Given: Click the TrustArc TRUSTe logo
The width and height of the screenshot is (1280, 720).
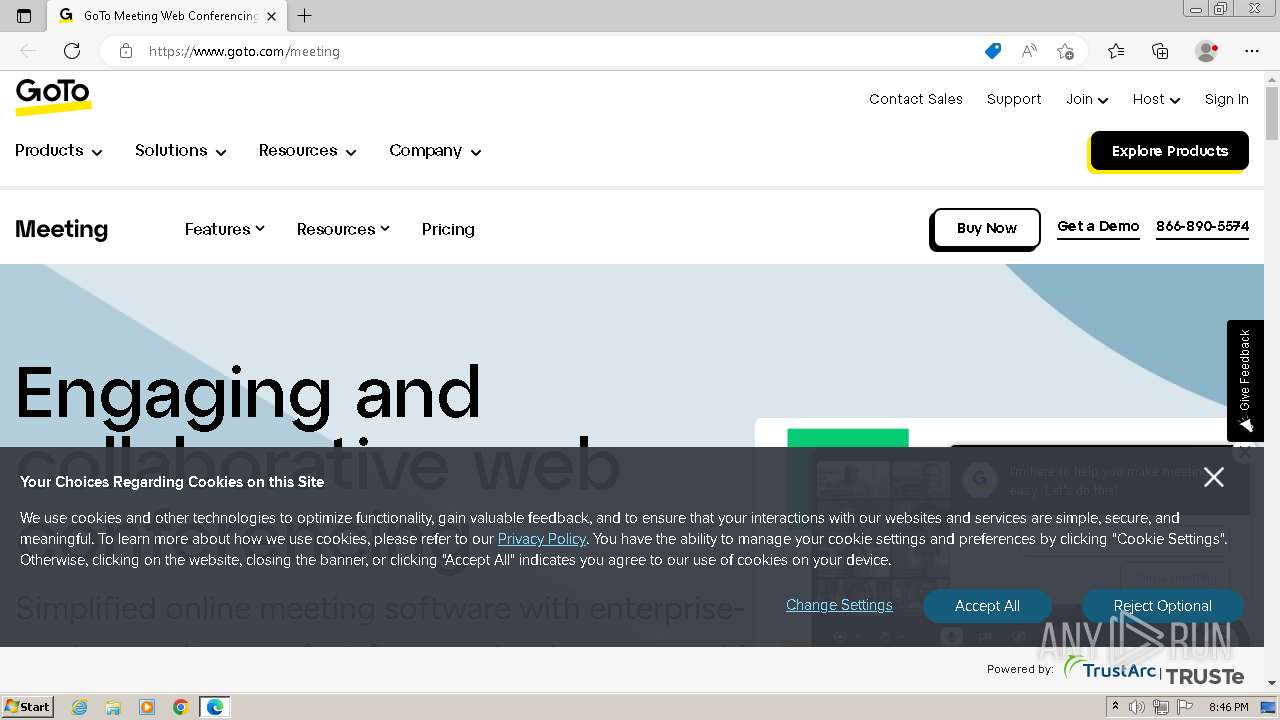Looking at the screenshot, I should point(1153,671).
